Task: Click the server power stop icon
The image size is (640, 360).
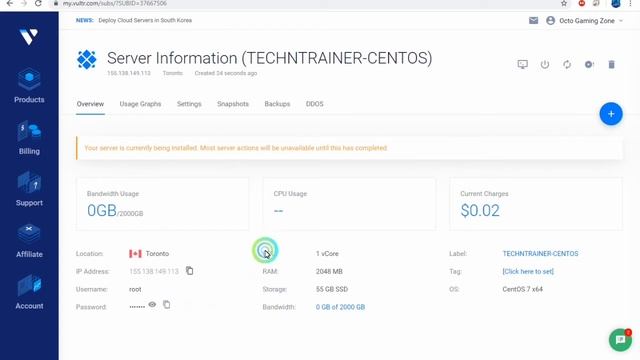Action: tap(545, 64)
